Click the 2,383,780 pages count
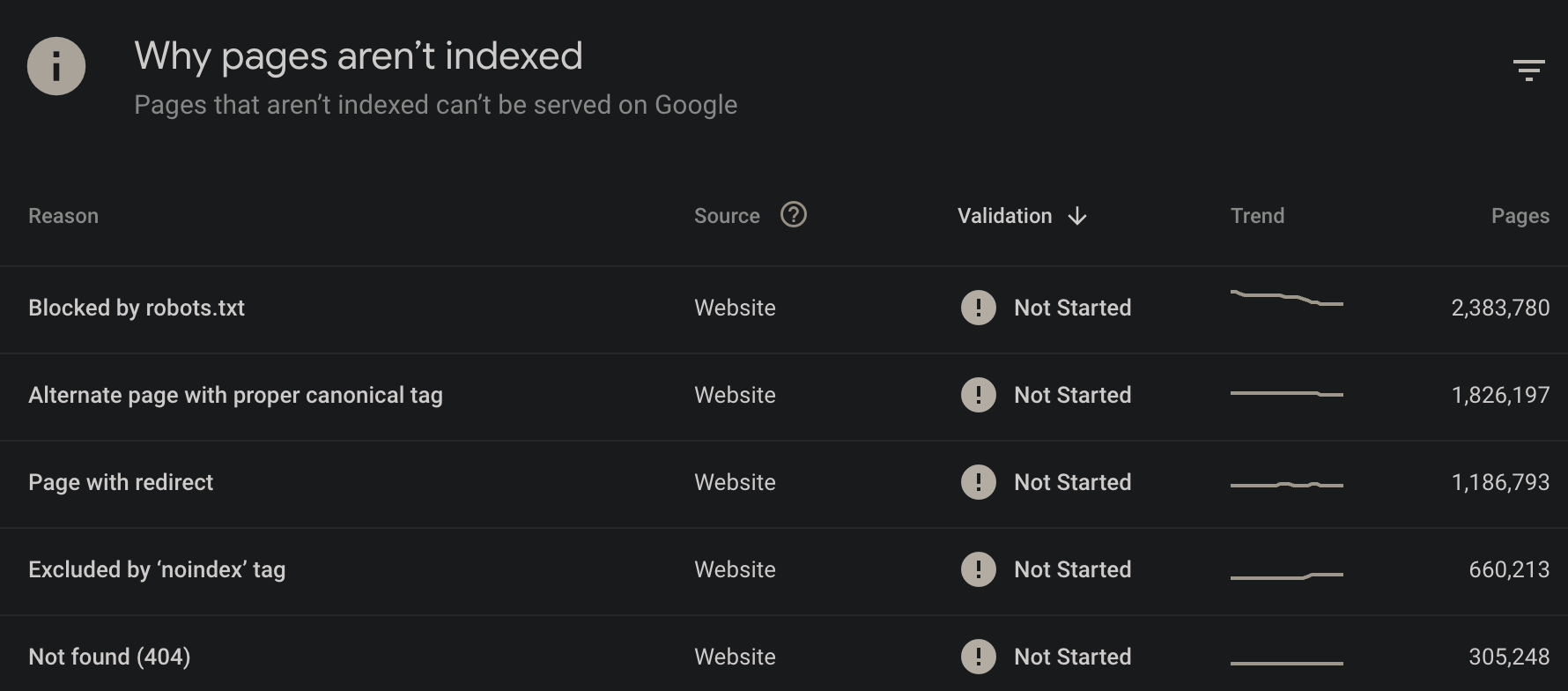Image resolution: width=1568 pixels, height=691 pixels. [1500, 308]
